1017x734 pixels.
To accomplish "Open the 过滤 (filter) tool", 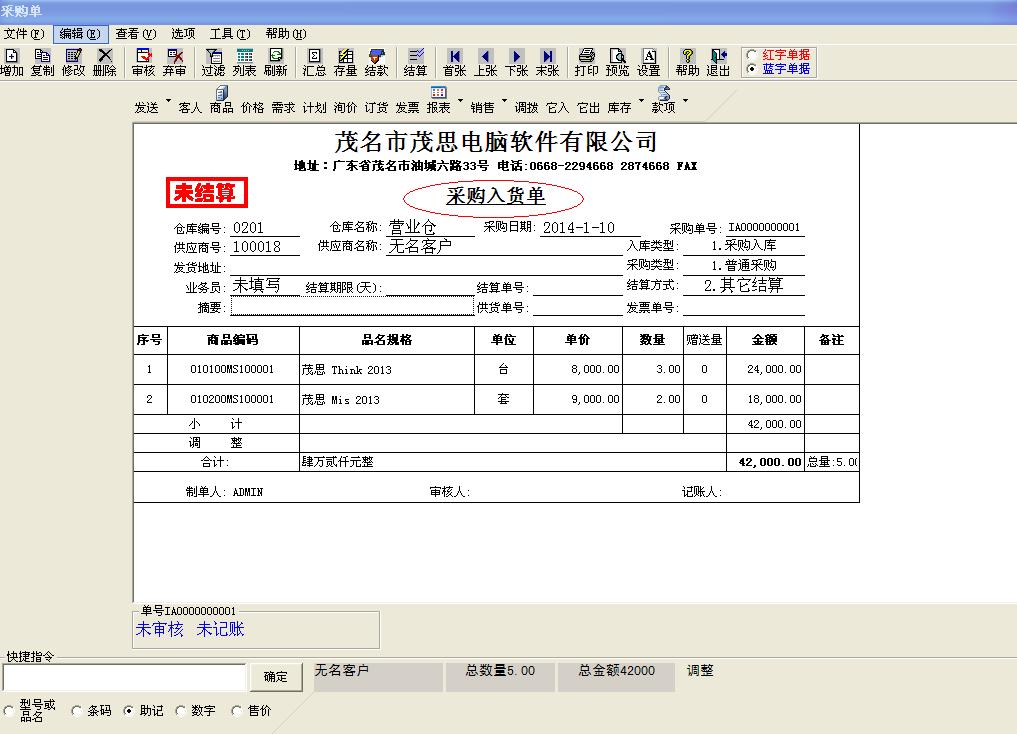I will click(x=213, y=62).
